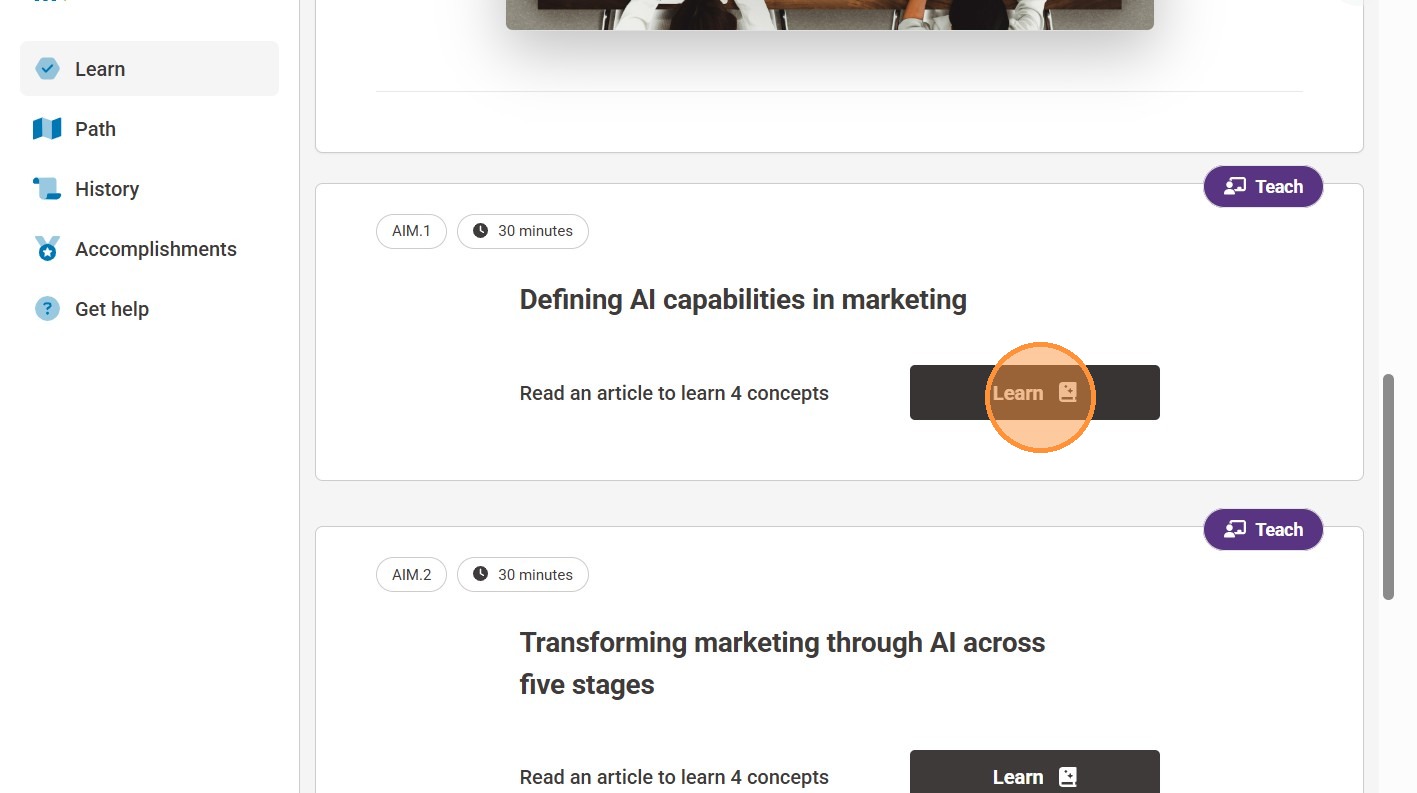Go to History in sidebar
Image resolution: width=1417 pixels, height=793 pixels.
coord(107,189)
